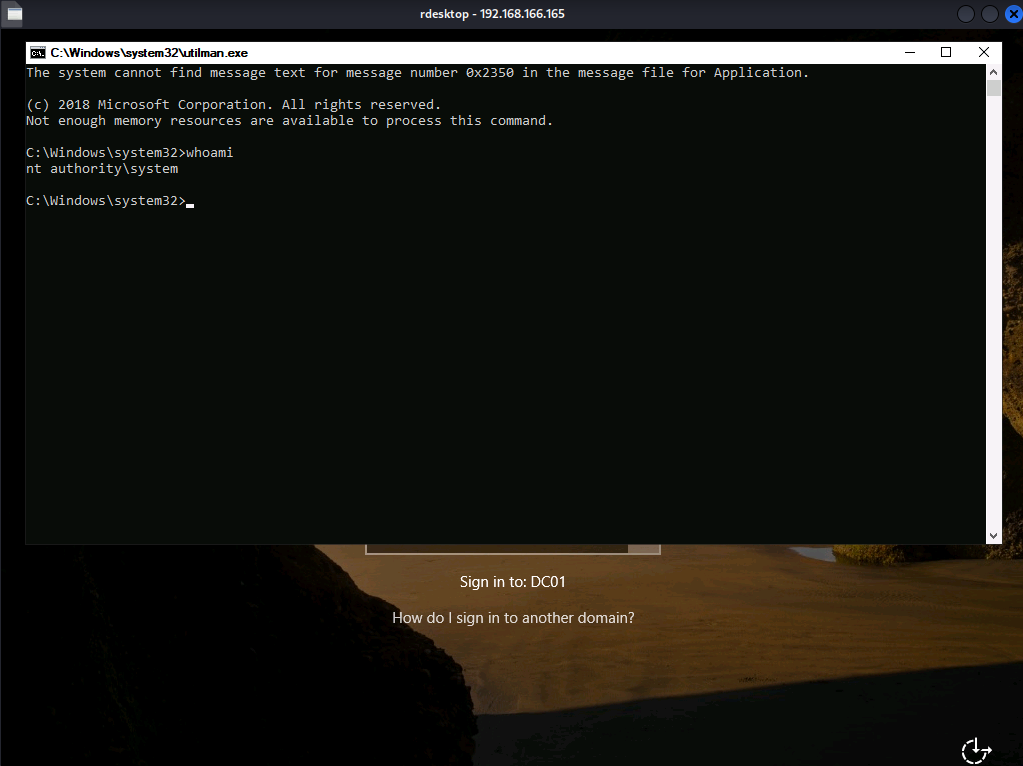This screenshot has height=766, width=1023.
Task: Click the 'Sign in to: DC01' label
Action: [x=513, y=581]
